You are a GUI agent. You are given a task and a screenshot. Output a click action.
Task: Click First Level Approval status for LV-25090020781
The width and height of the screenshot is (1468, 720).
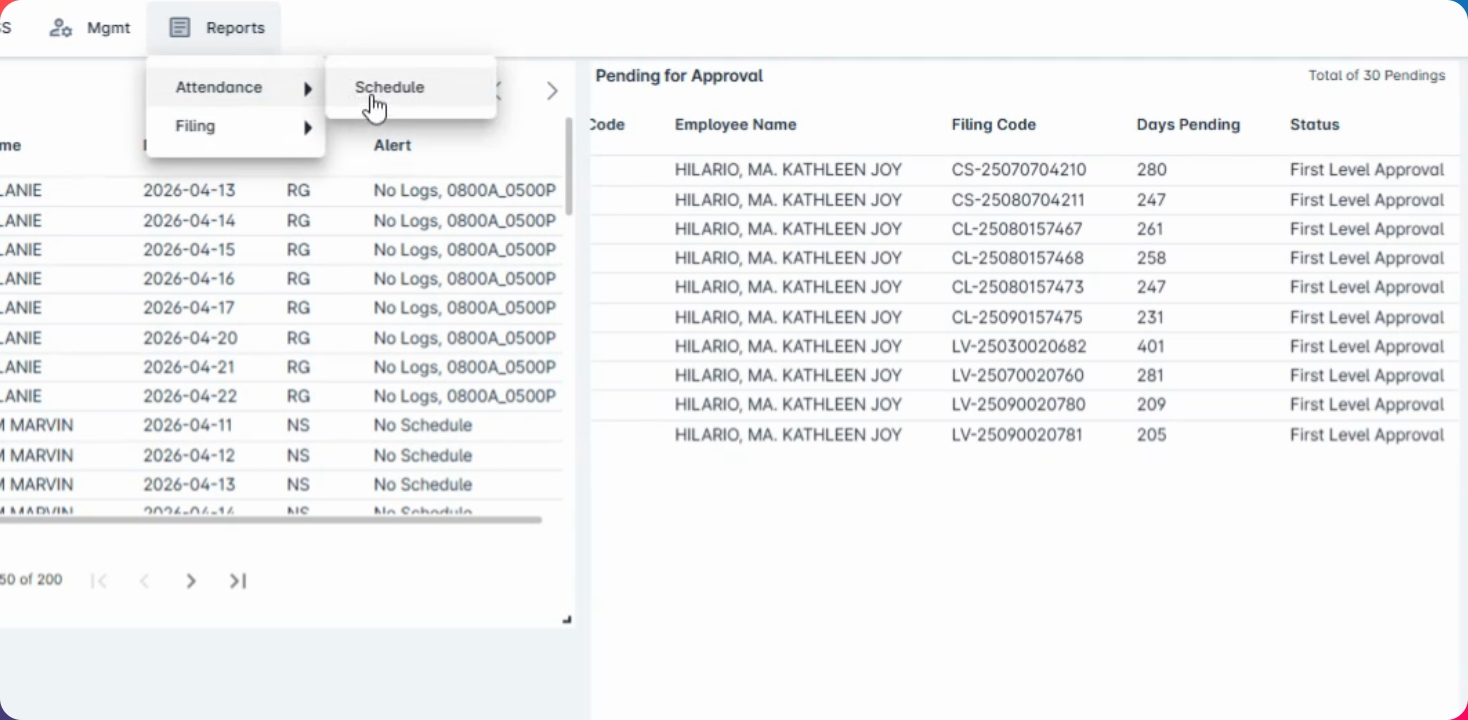1367,435
